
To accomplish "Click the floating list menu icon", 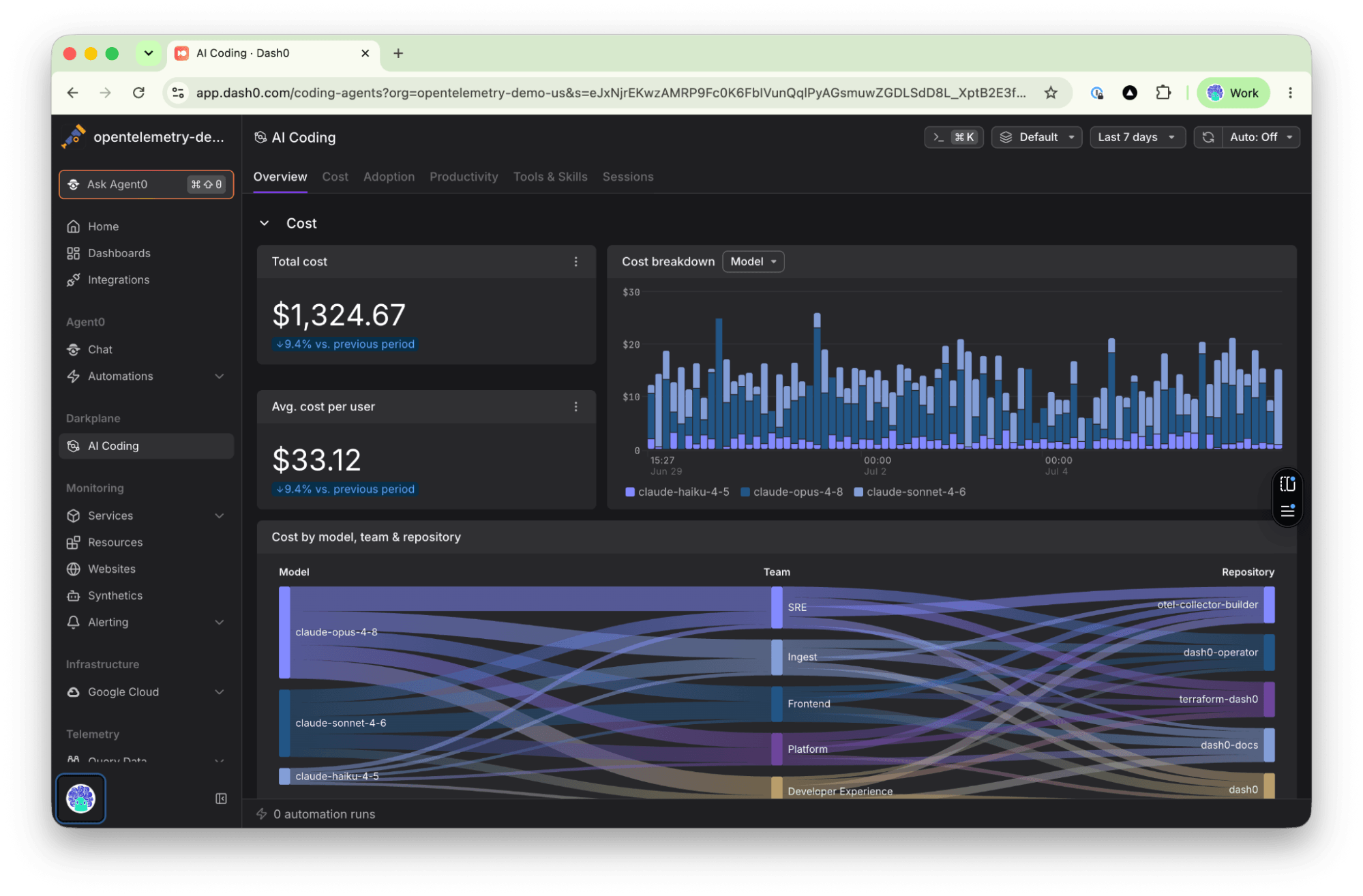I will tap(1287, 511).
